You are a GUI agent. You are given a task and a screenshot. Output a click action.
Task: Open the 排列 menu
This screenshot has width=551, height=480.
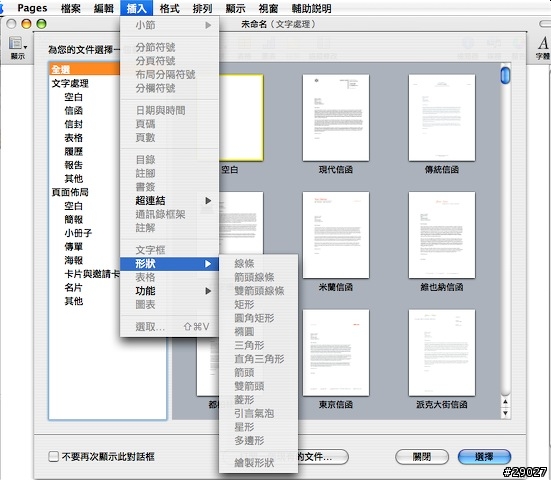click(x=202, y=8)
